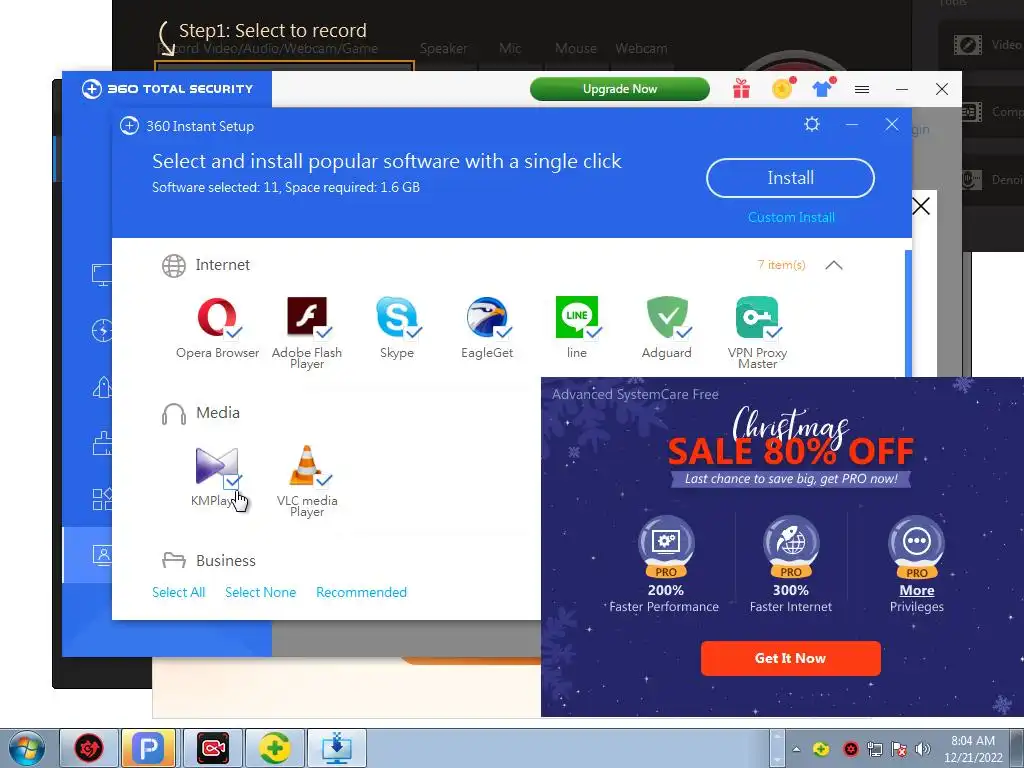
Task: Click the Skype app icon
Action: (396, 317)
